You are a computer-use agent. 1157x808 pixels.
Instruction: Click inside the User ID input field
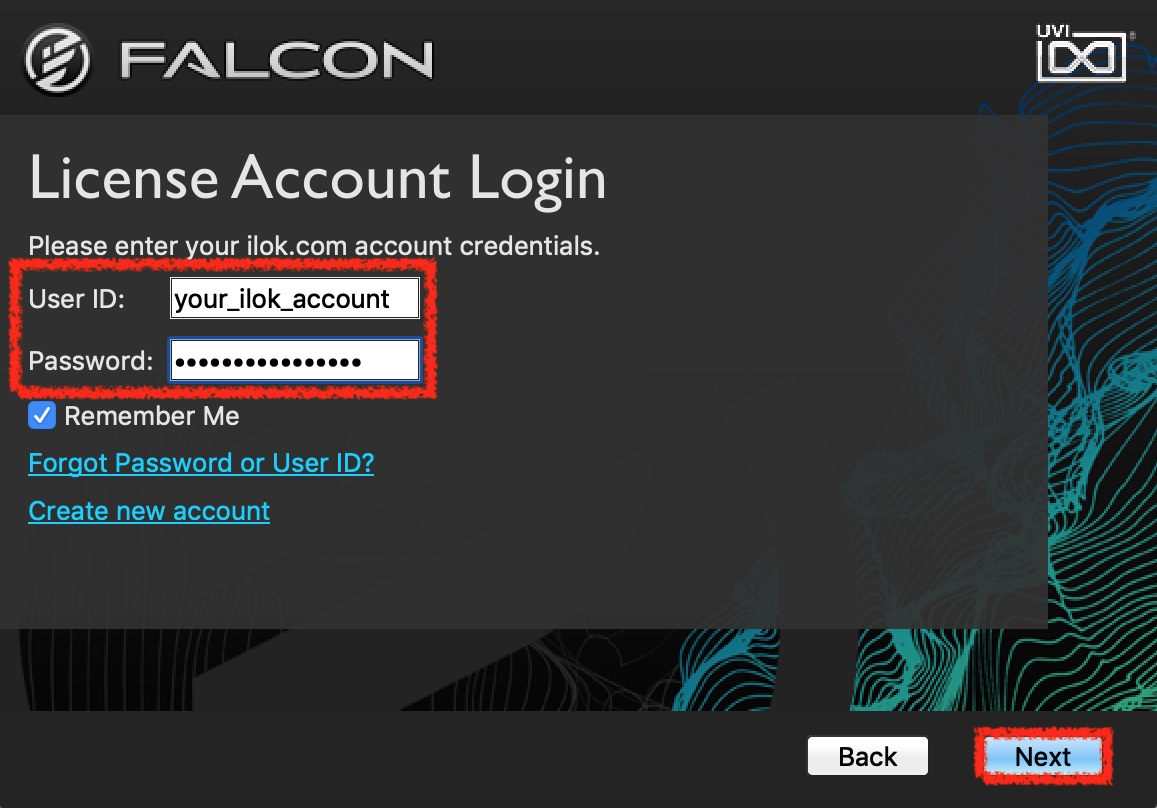click(293, 297)
